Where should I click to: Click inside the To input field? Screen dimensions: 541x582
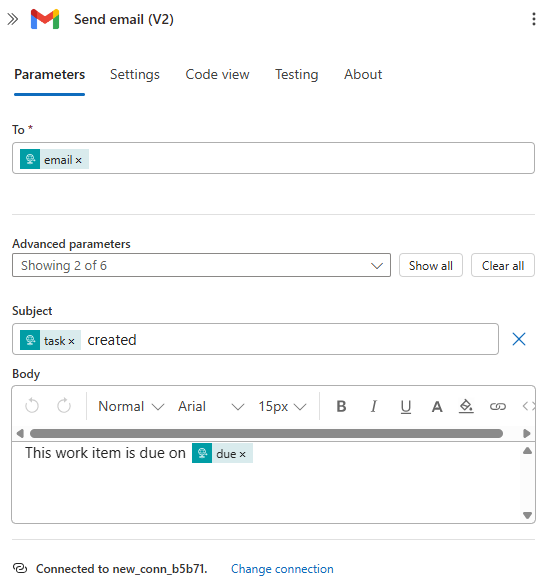tap(273, 158)
